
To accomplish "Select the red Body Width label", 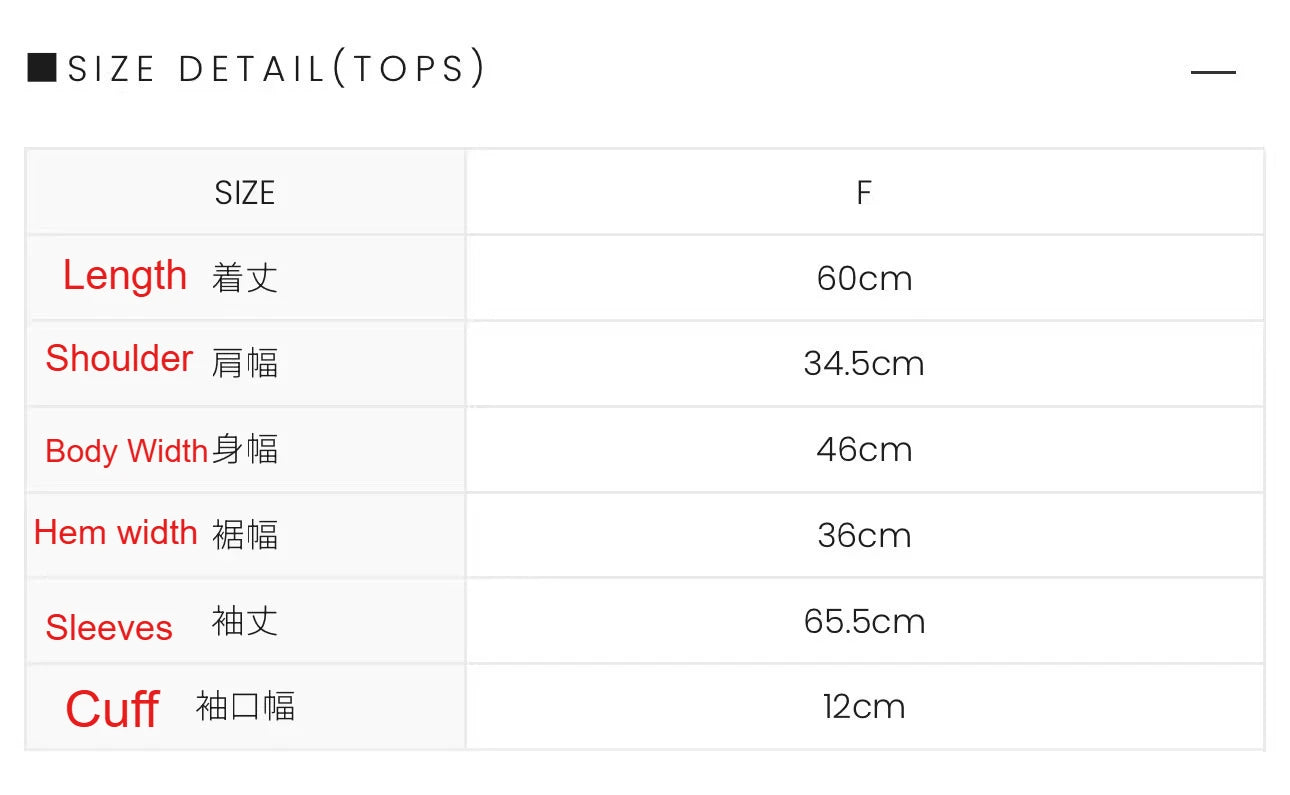I will point(126,450).
